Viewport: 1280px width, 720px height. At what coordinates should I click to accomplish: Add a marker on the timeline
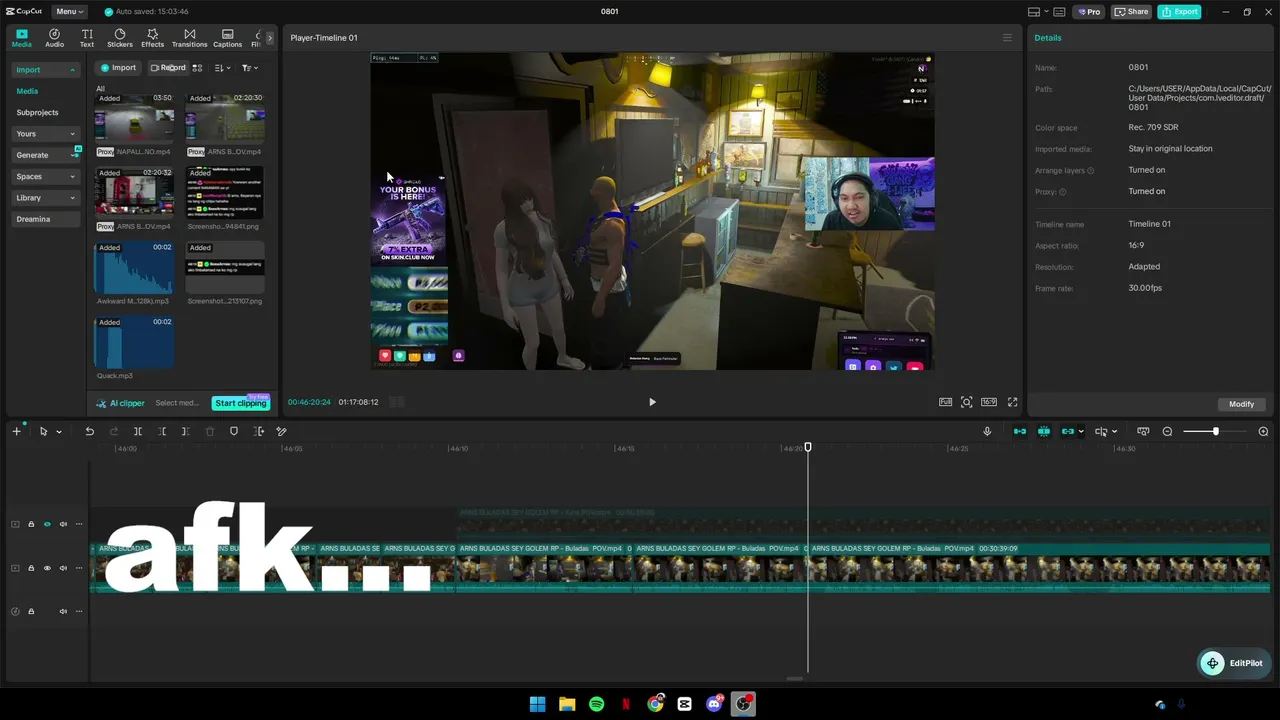tap(234, 431)
